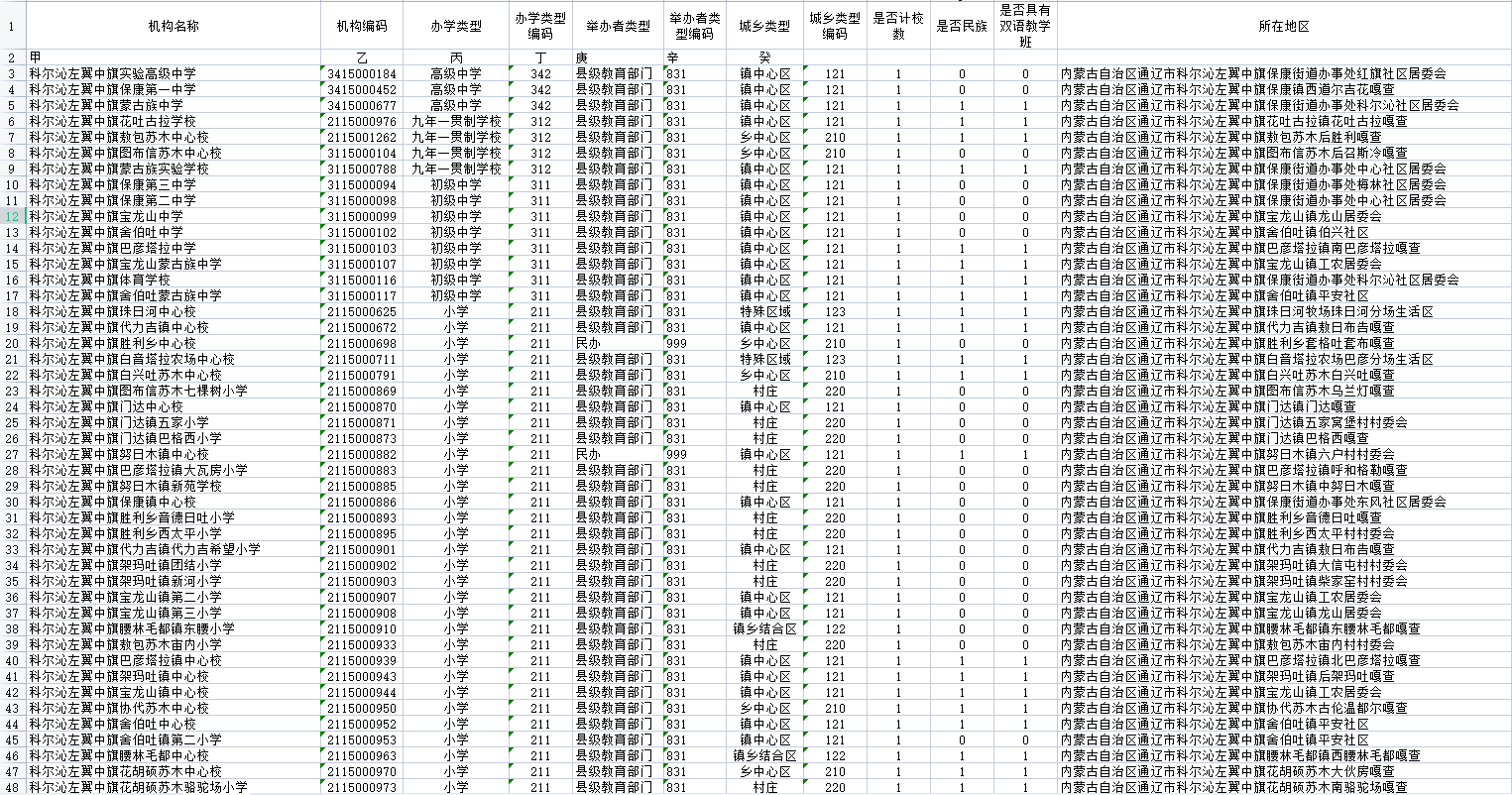1512x795 pixels.
Task: Select the row 48 header number
Action: coord(12,787)
